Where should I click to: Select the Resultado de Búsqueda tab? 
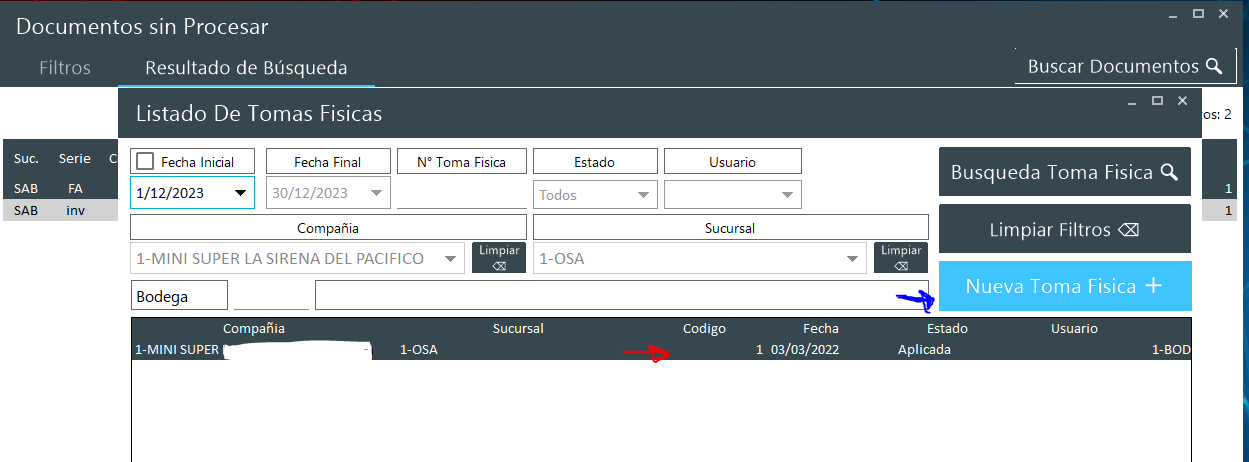pos(246,68)
